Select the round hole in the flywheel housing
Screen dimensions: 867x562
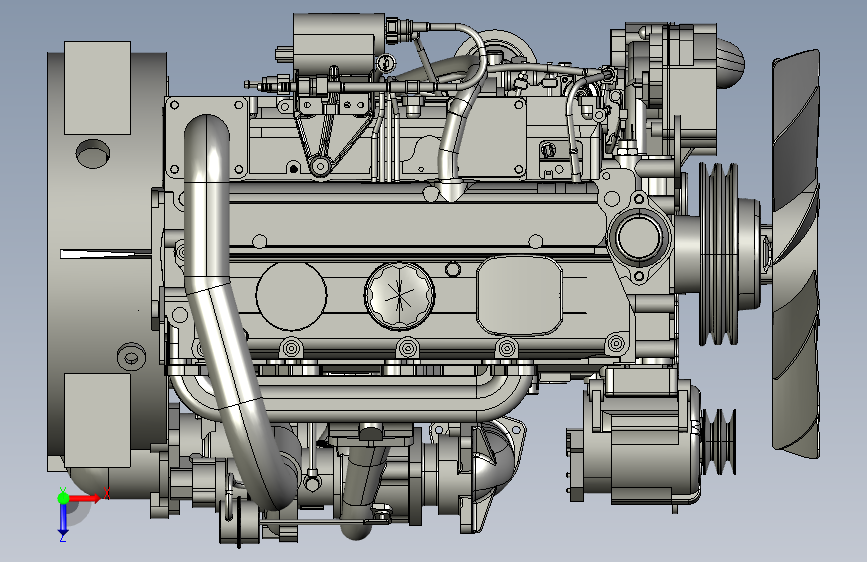coord(92,153)
